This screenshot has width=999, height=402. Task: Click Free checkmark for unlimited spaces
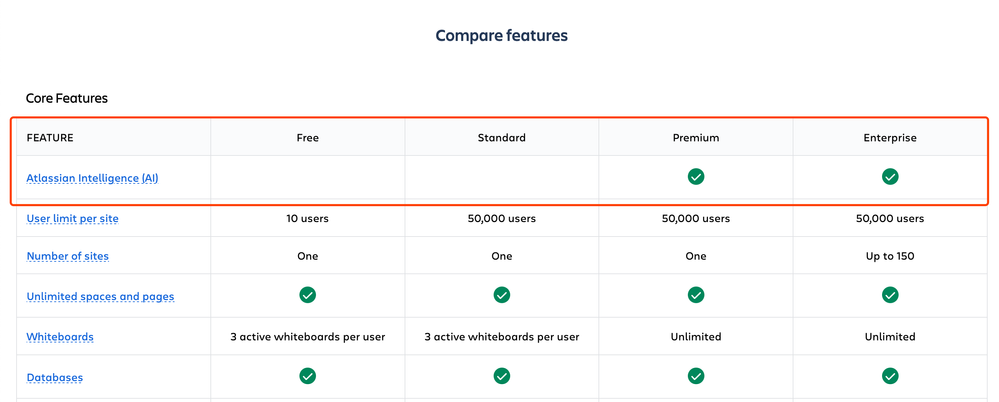click(x=308, y=295)
